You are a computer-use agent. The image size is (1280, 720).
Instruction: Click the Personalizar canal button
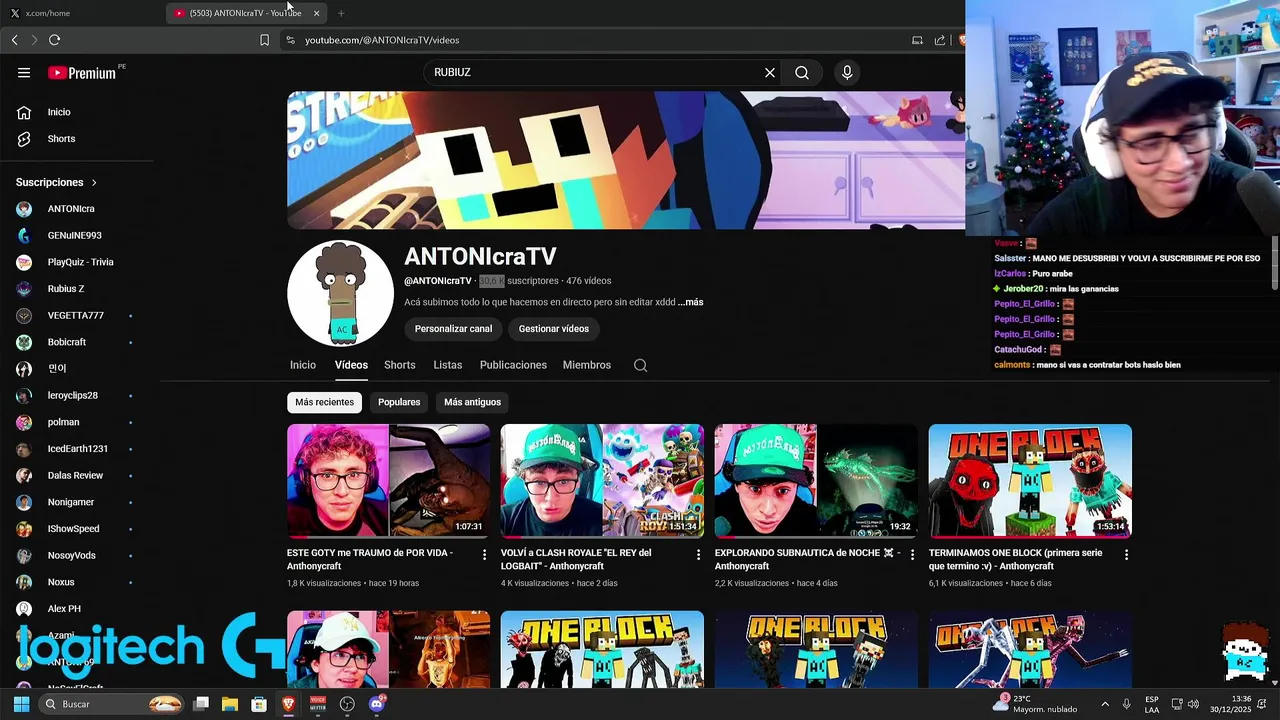point(453,329)
